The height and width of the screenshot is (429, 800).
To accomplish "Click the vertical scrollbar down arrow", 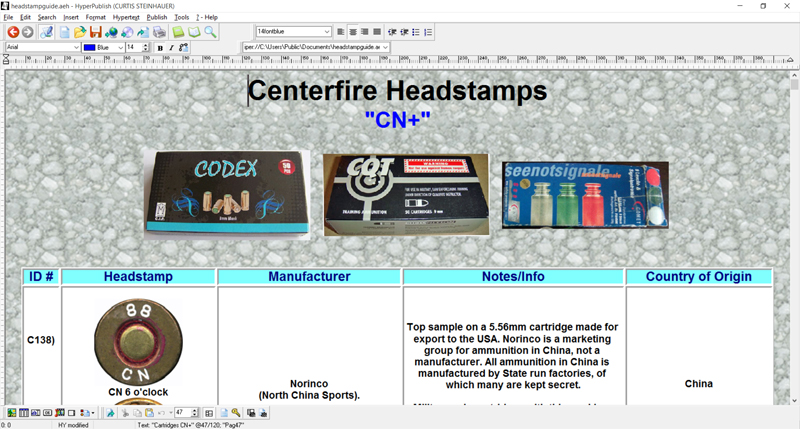I will 794,401.
